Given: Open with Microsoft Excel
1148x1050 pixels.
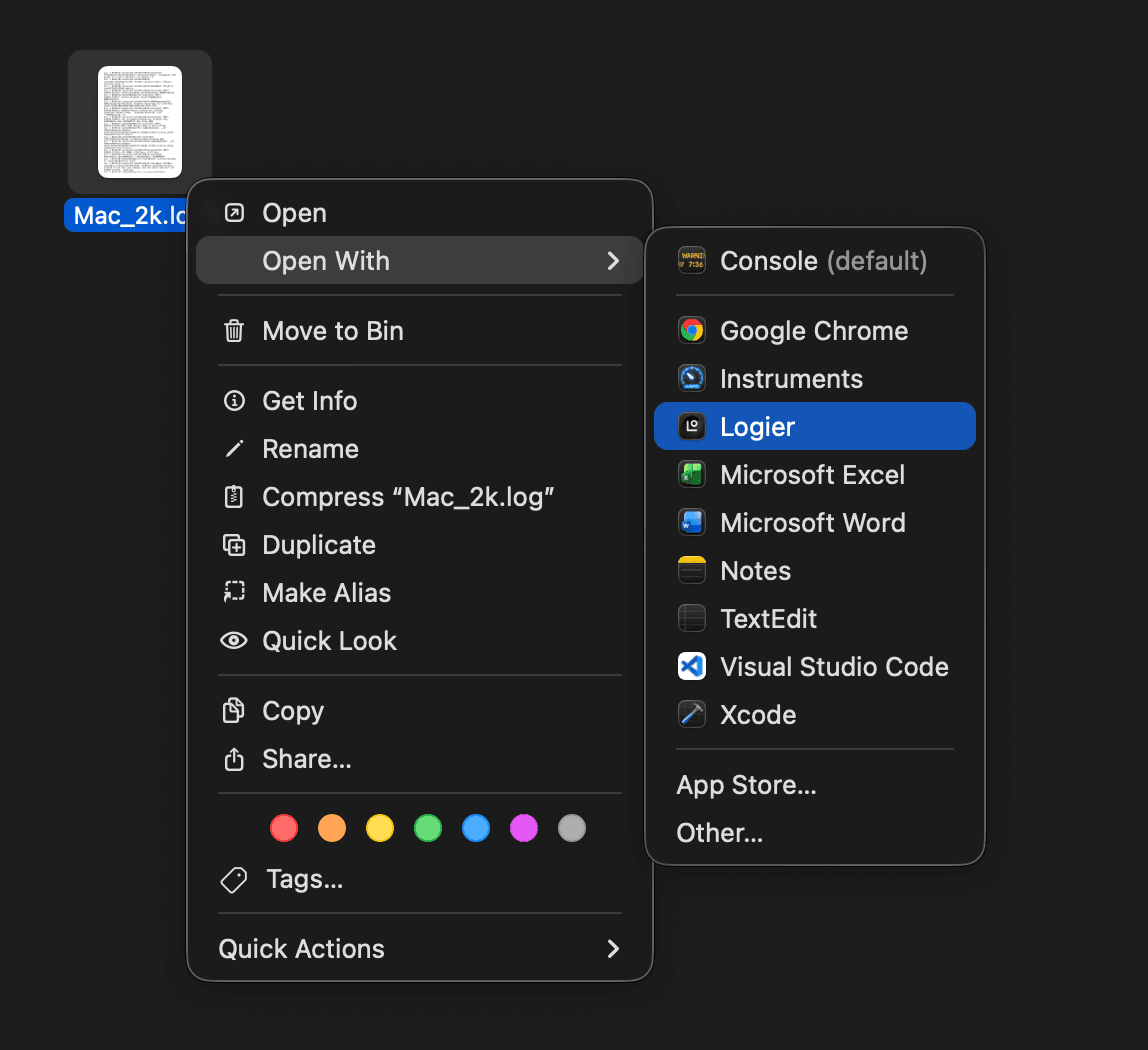Looking at the screenshot, I should [815, 474].
